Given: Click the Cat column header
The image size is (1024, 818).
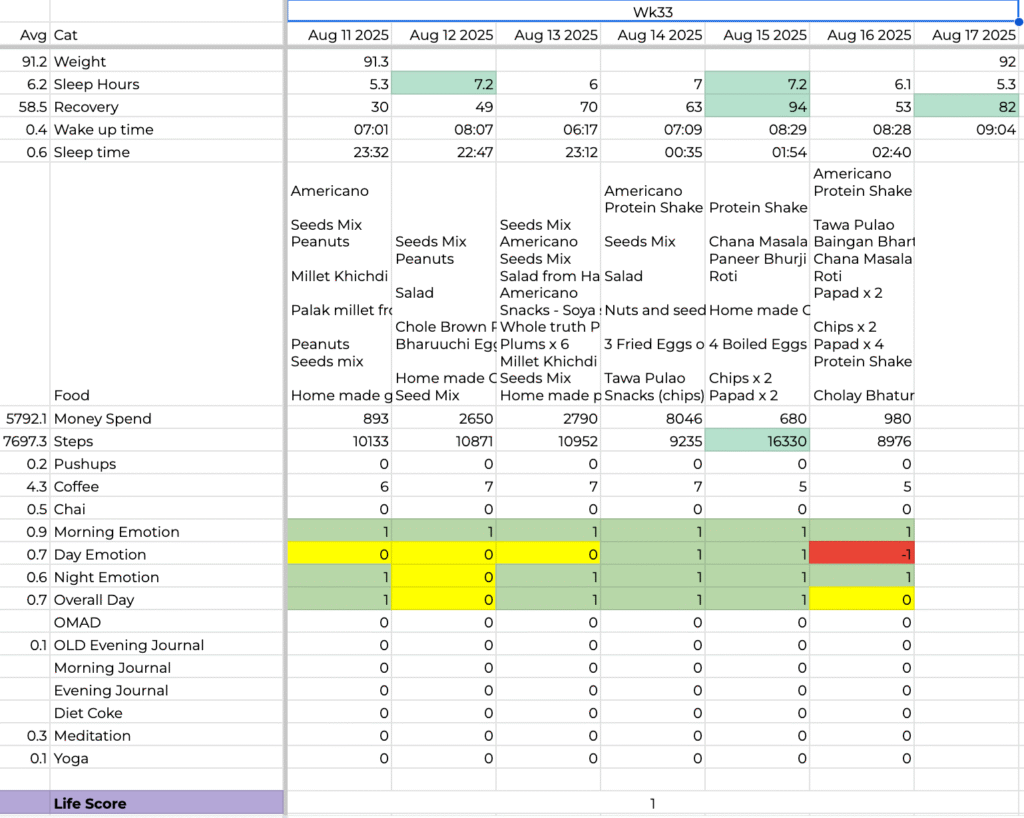Looking at the screenshot, I should click(65, 35).
